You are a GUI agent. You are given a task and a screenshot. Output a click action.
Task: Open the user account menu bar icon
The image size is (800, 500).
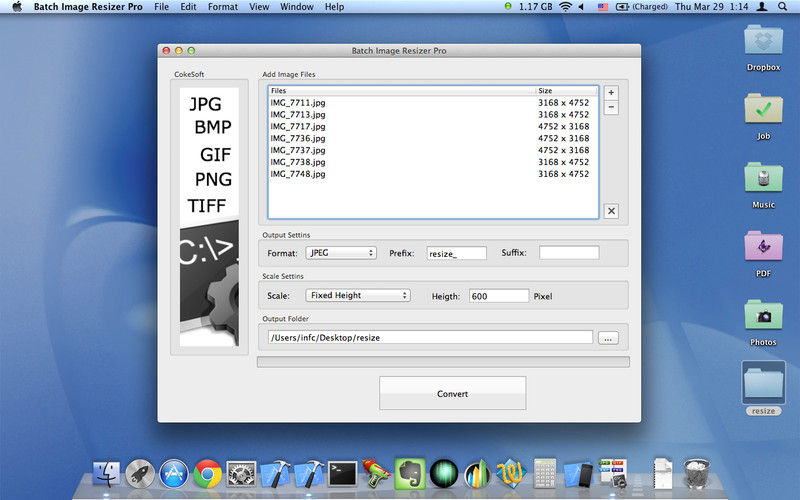click(762, 7)
